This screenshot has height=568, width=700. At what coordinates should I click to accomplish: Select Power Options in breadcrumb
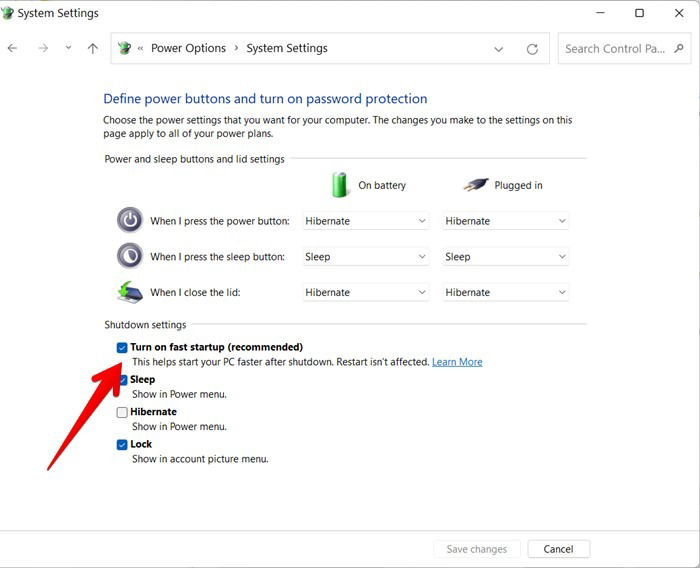188,48
